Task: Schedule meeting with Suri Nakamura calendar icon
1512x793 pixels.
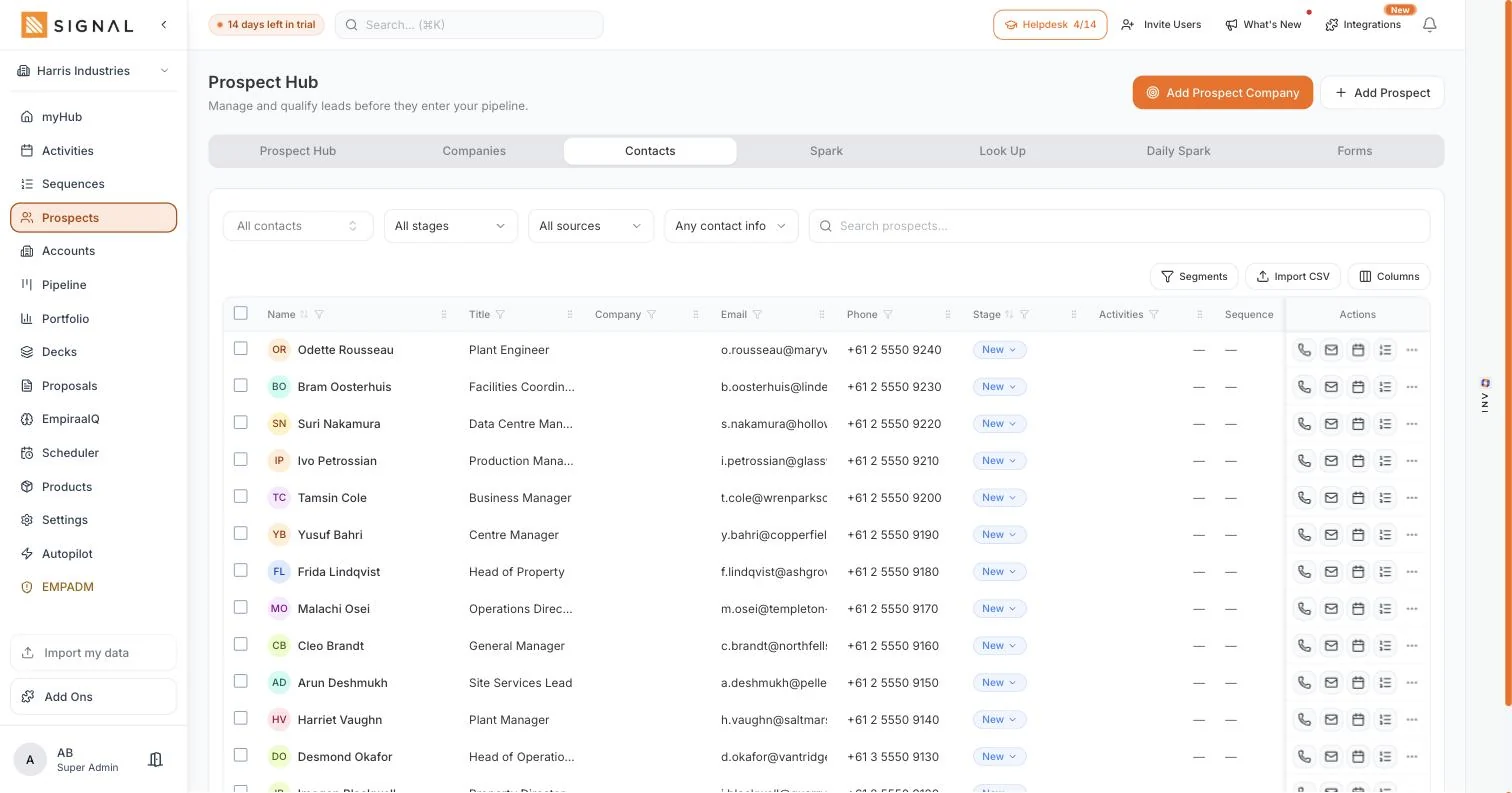Action: pyautogui.click(x=1358, y=424)
